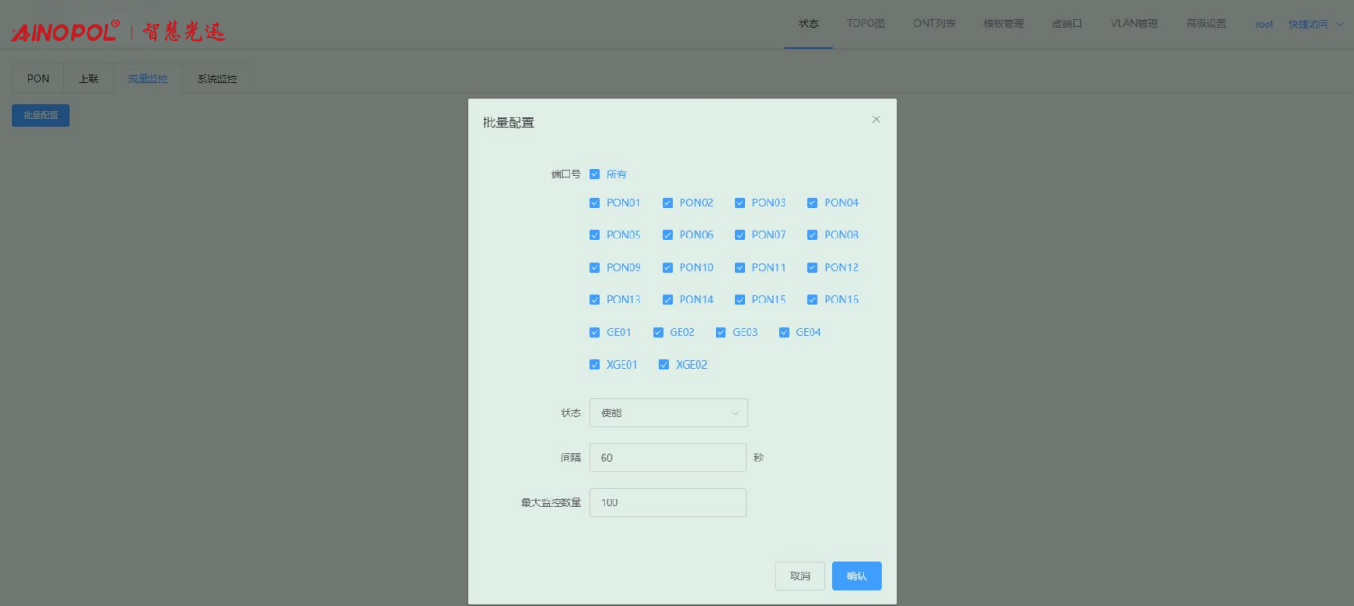Click the 取消 button
Viewport: 1354px width, 606px height.
point(800,576)
